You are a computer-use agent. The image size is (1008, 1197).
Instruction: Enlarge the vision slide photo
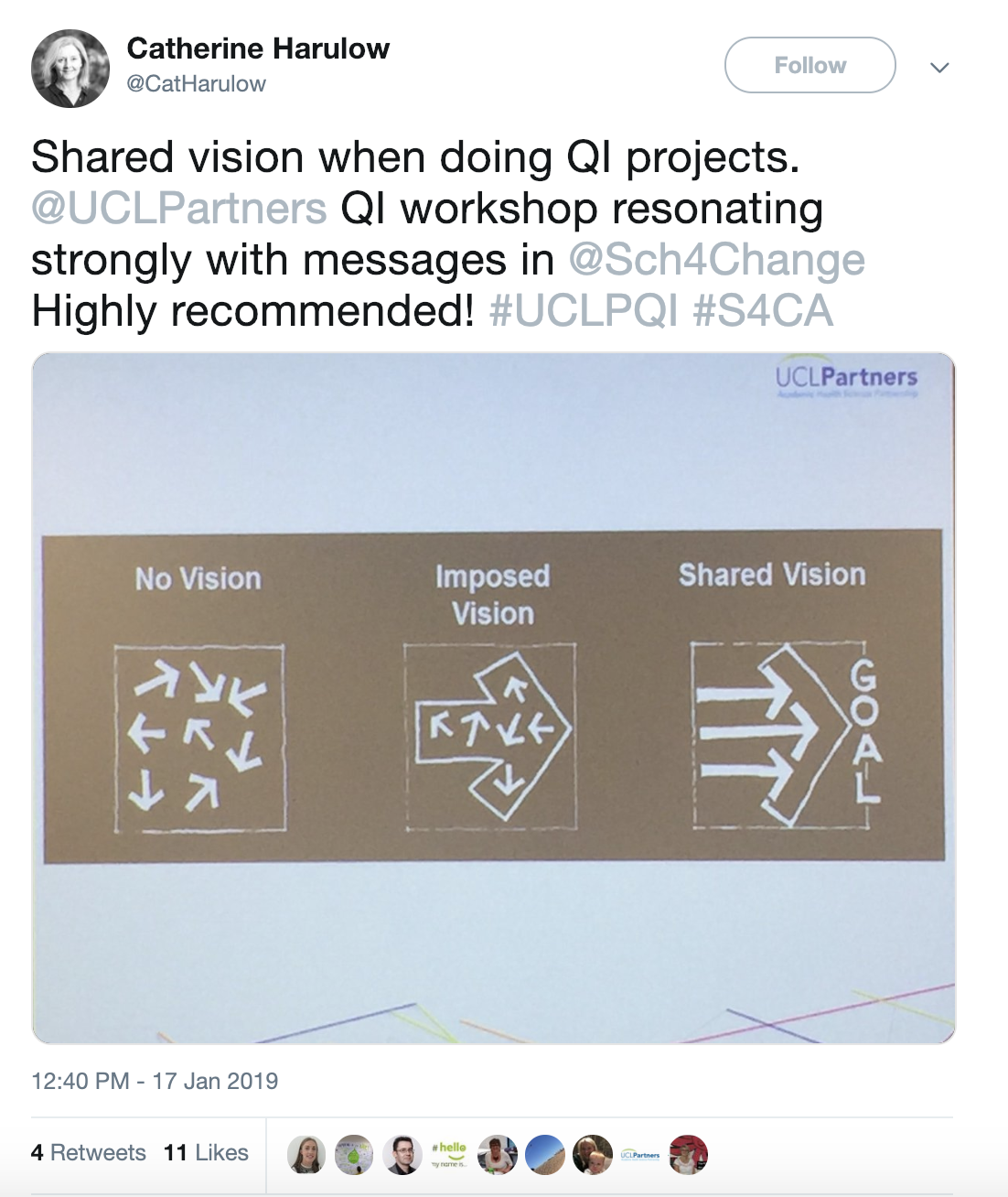(x=494, y=698)
